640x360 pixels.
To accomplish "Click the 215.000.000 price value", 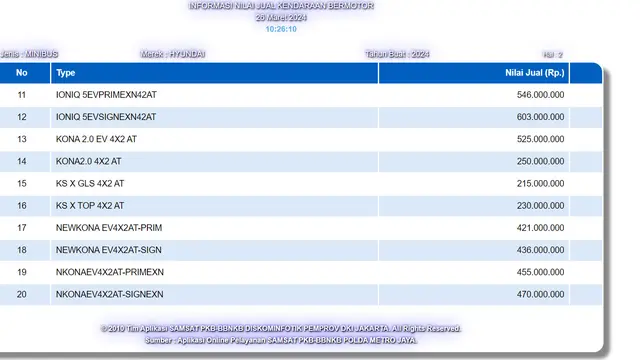I will click(540, 184).
